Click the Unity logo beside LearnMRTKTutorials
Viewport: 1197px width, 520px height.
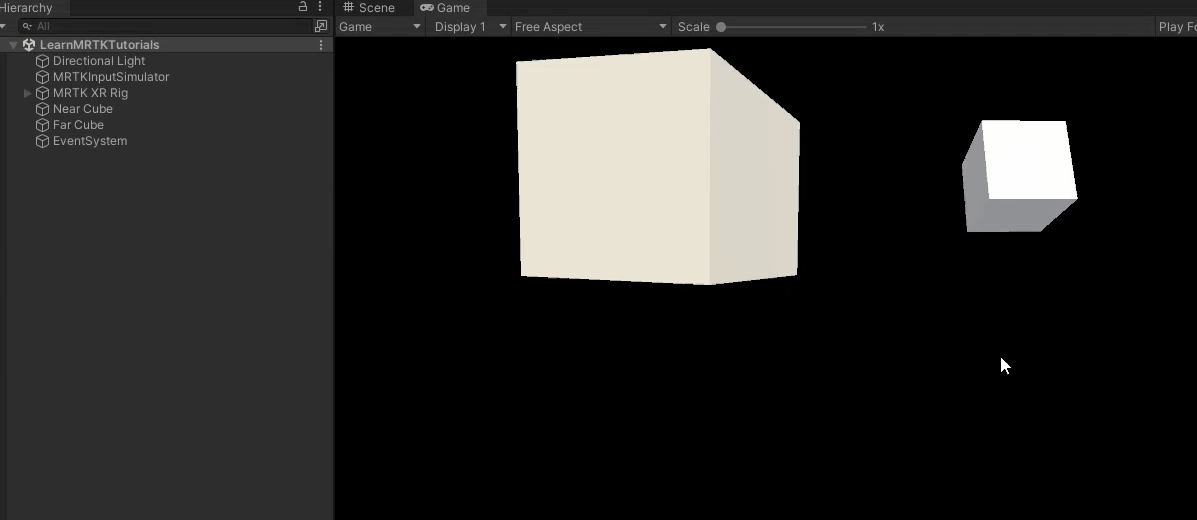(x=29, y=45)
